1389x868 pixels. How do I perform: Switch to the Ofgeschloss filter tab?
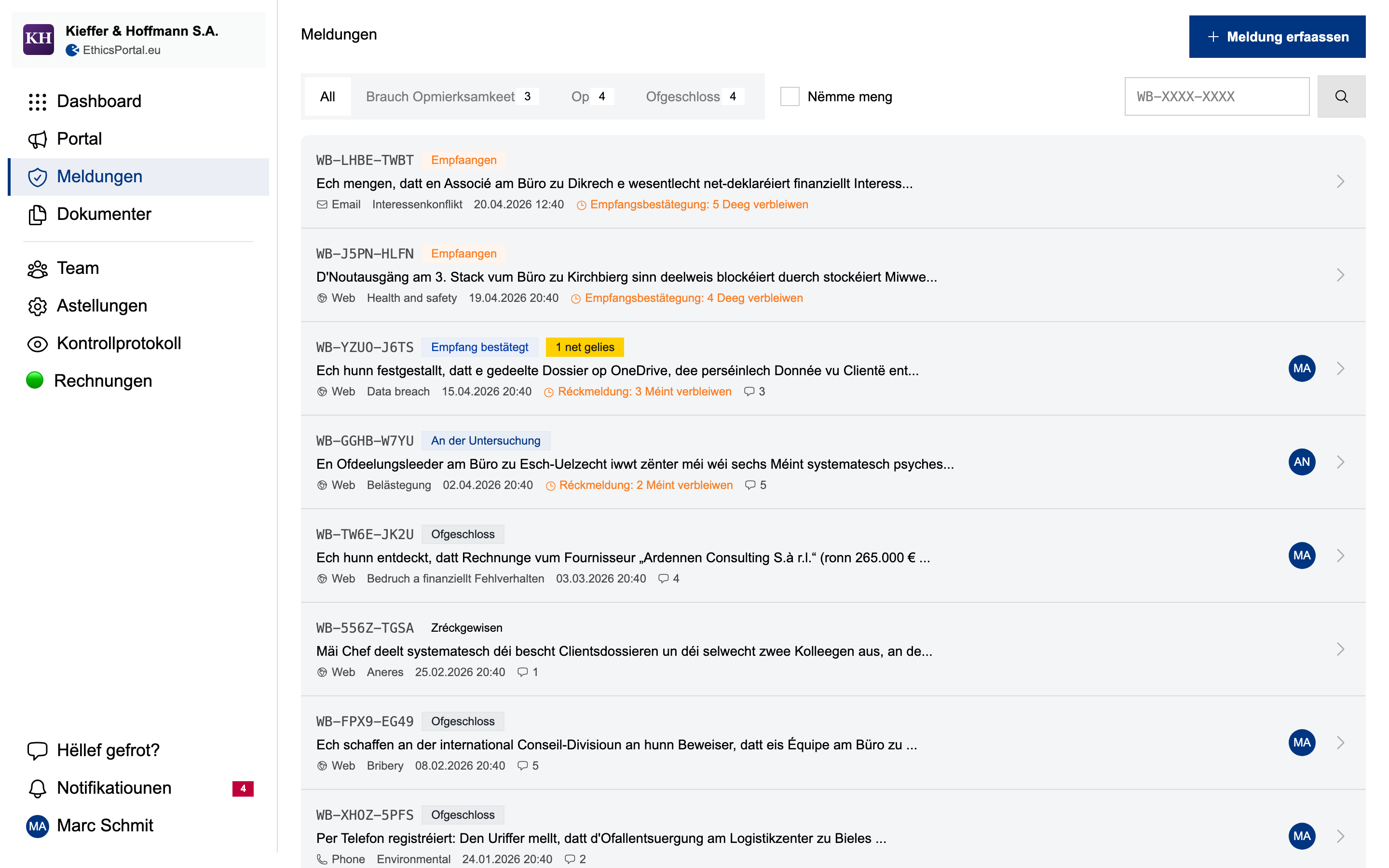[x=683, y=96]
